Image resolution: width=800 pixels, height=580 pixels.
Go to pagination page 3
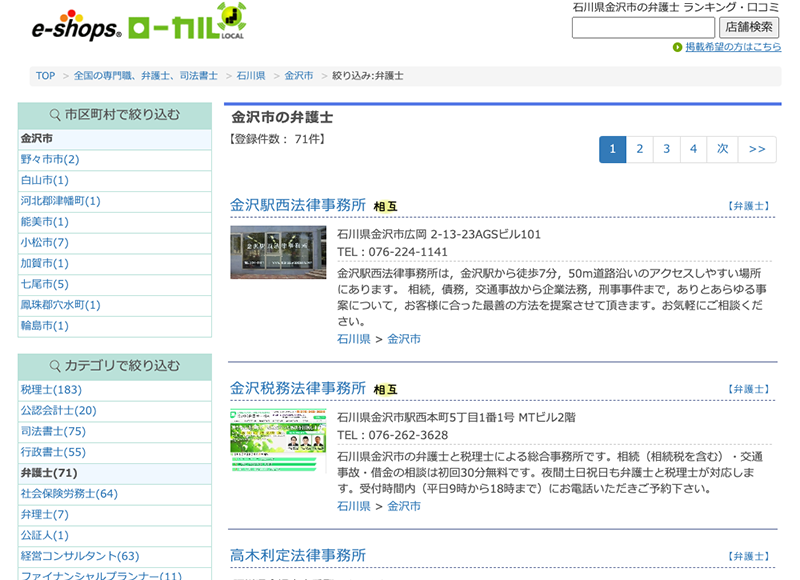(666, 149)
